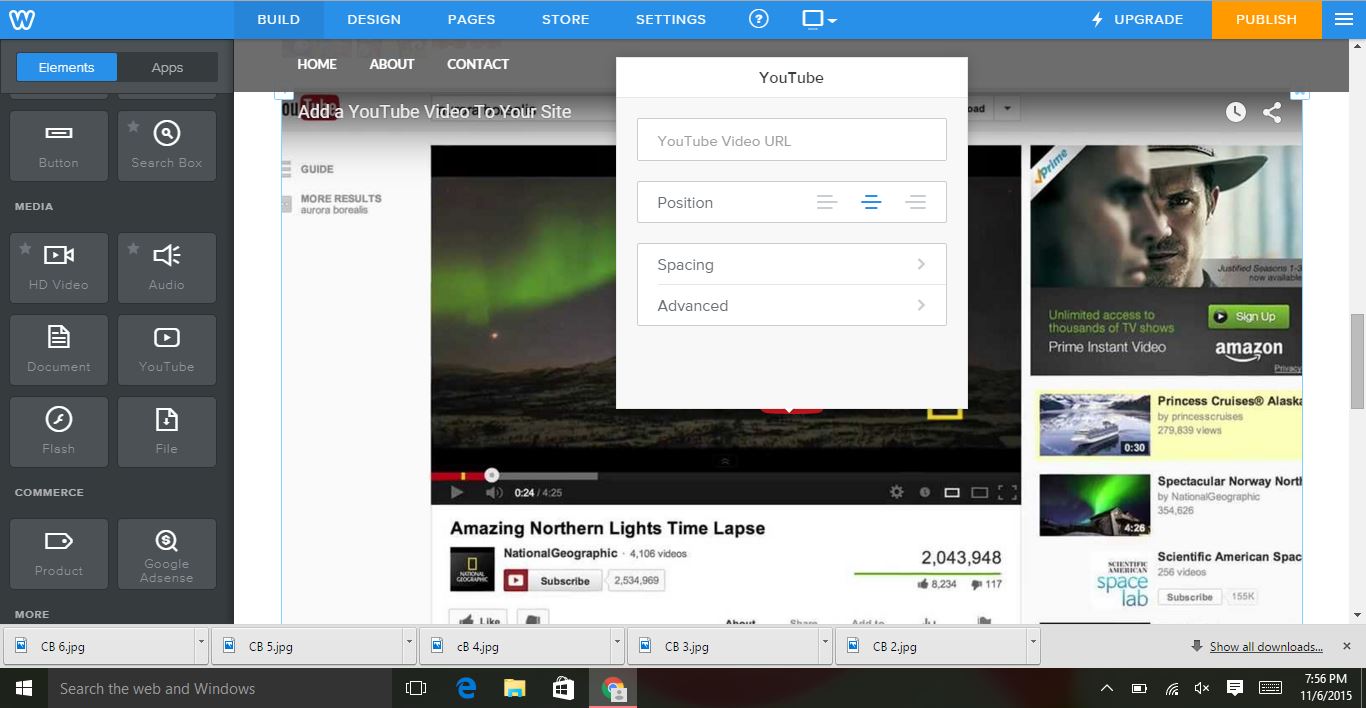This screenshot has width=1366, height=708.
Task: Open the action center notification icon
Action: pos(1235,688)
